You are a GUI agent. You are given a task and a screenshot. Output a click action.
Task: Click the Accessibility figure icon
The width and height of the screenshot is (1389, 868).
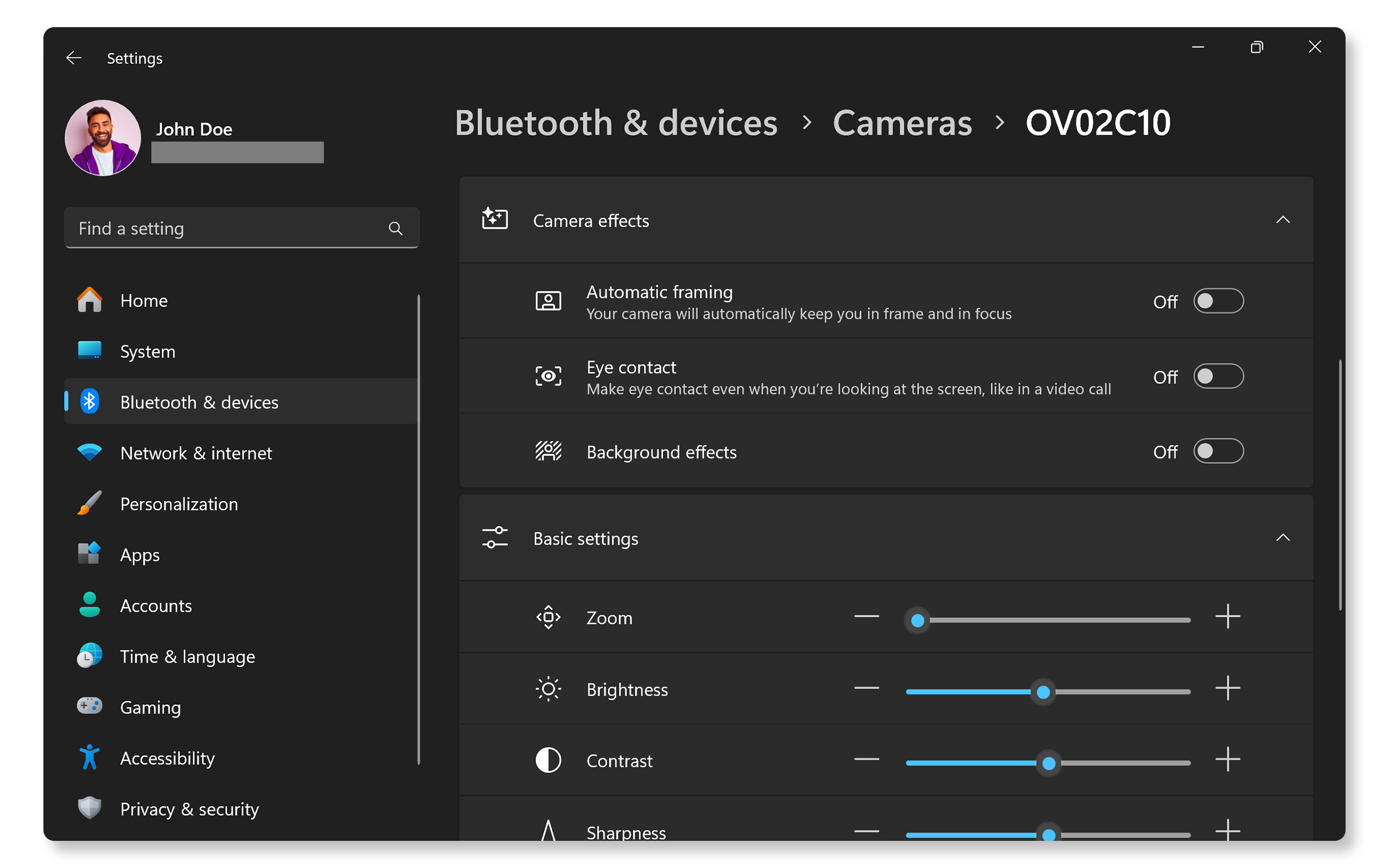(x=90, y=757)
